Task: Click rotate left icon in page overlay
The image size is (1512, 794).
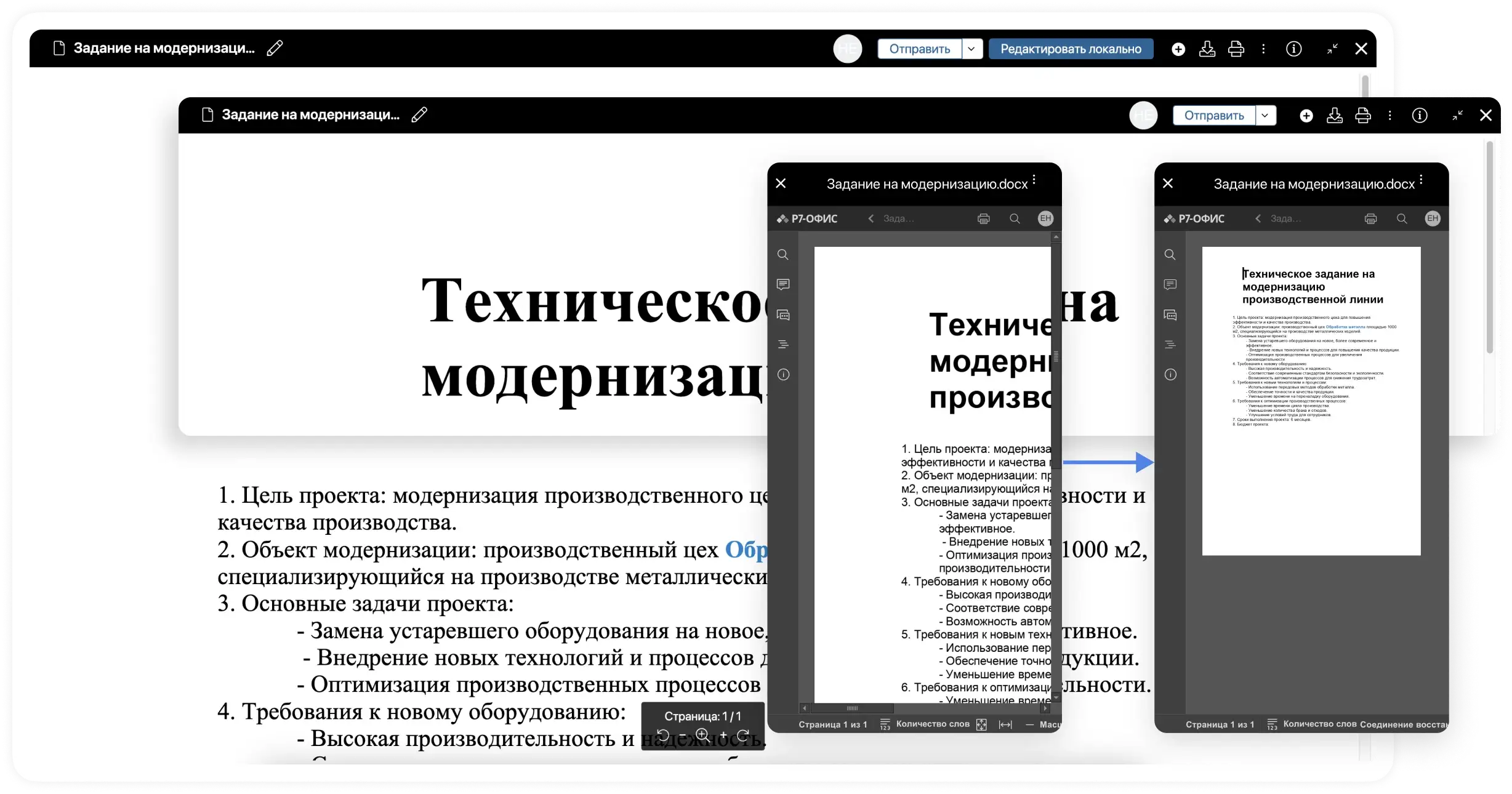Action: click(x=663, y=734)
